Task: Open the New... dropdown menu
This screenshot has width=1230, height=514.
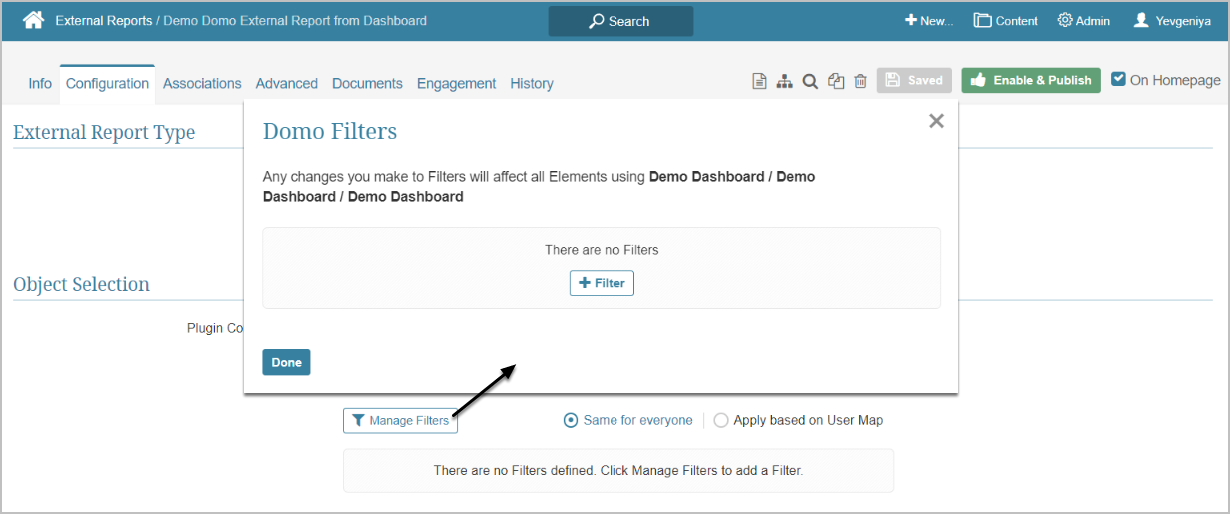Action: 929,21
